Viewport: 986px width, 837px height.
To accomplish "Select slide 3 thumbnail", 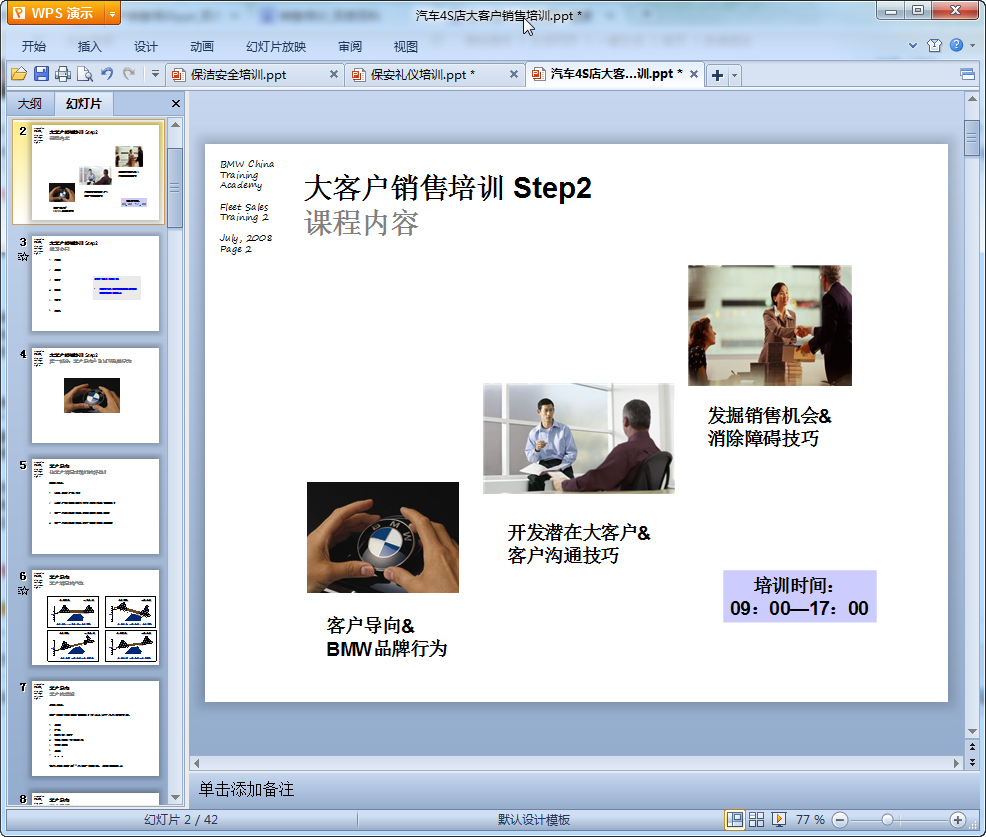I will [x=95, y=284].
